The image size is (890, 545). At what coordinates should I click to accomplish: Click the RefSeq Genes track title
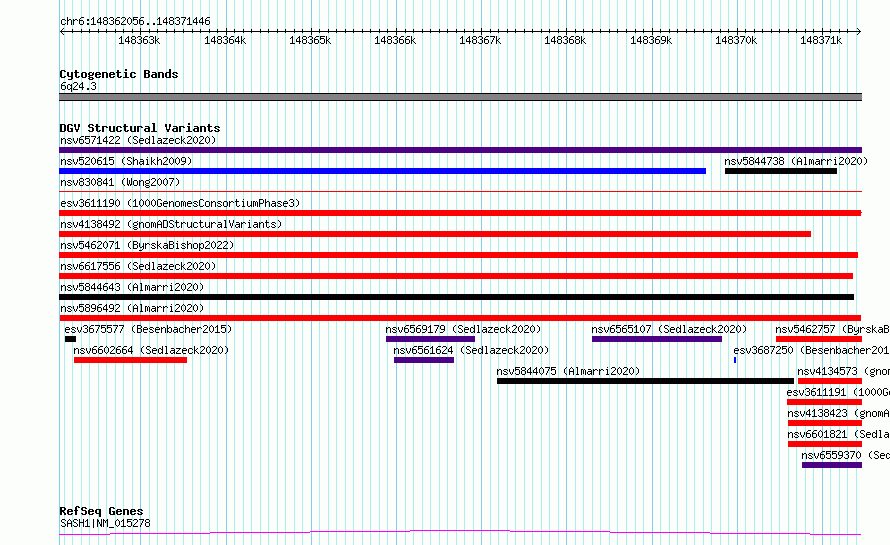point(101,511)
